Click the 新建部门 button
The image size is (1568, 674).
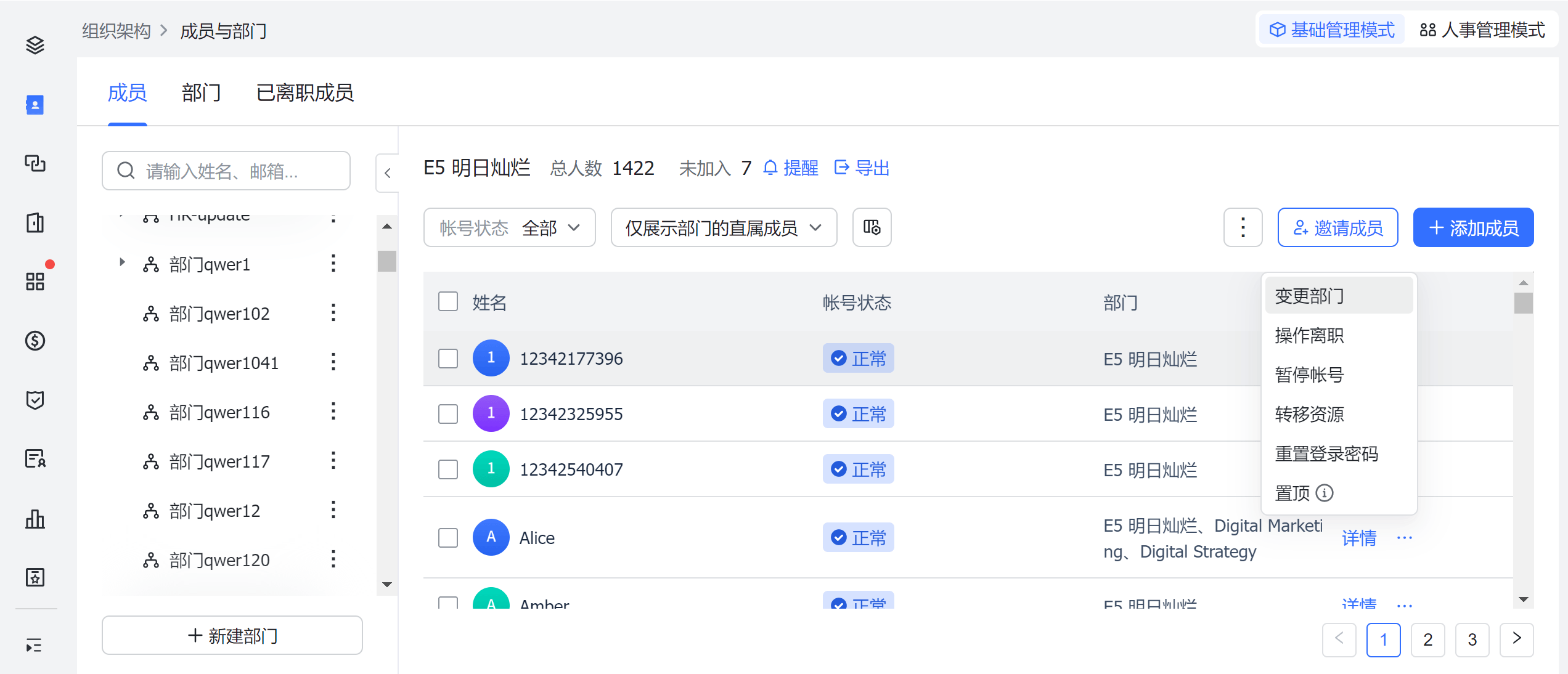pyautogui.click(x=232, y=635)
